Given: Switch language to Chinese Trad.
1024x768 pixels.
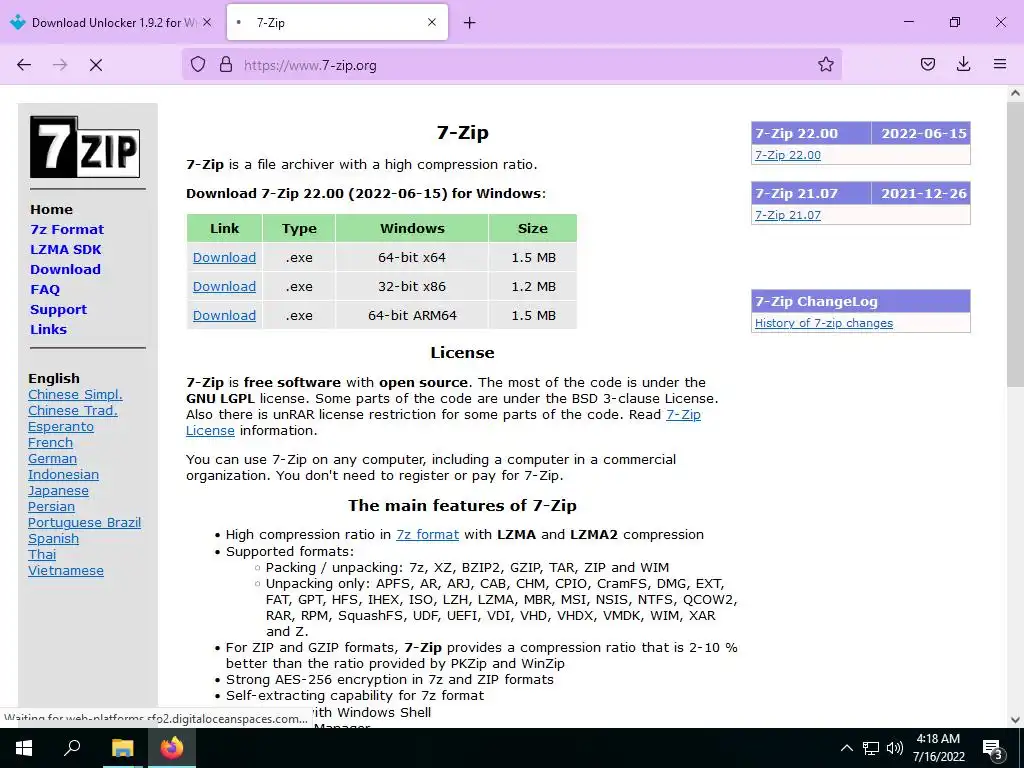Looking at the screenshot, I should click(72, 411).
